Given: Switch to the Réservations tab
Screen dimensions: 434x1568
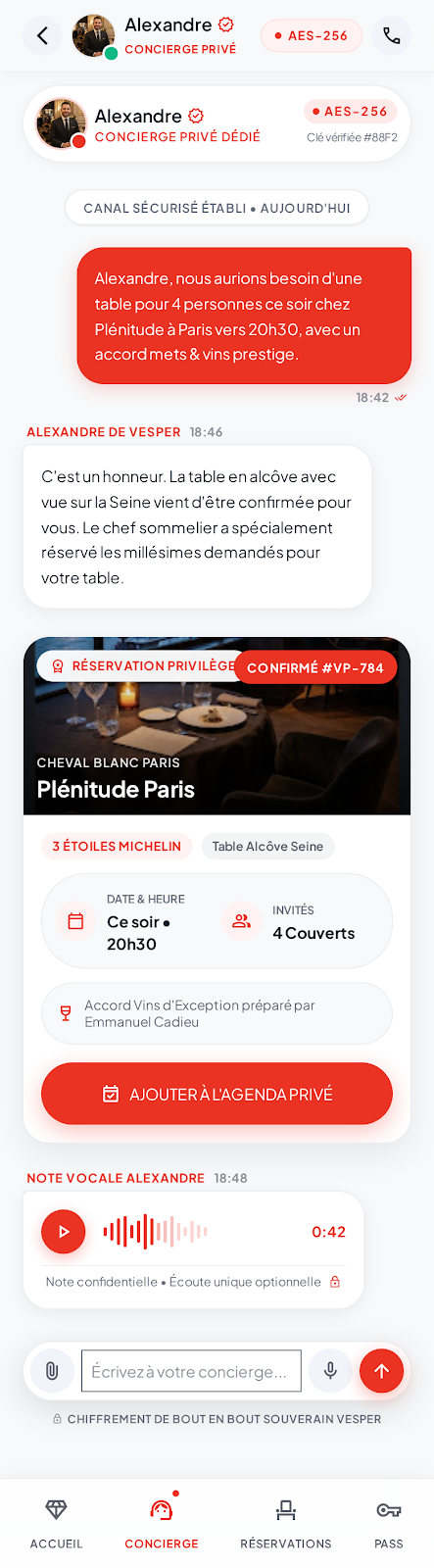Looking at the screenshot, I should coord(286,1524).
